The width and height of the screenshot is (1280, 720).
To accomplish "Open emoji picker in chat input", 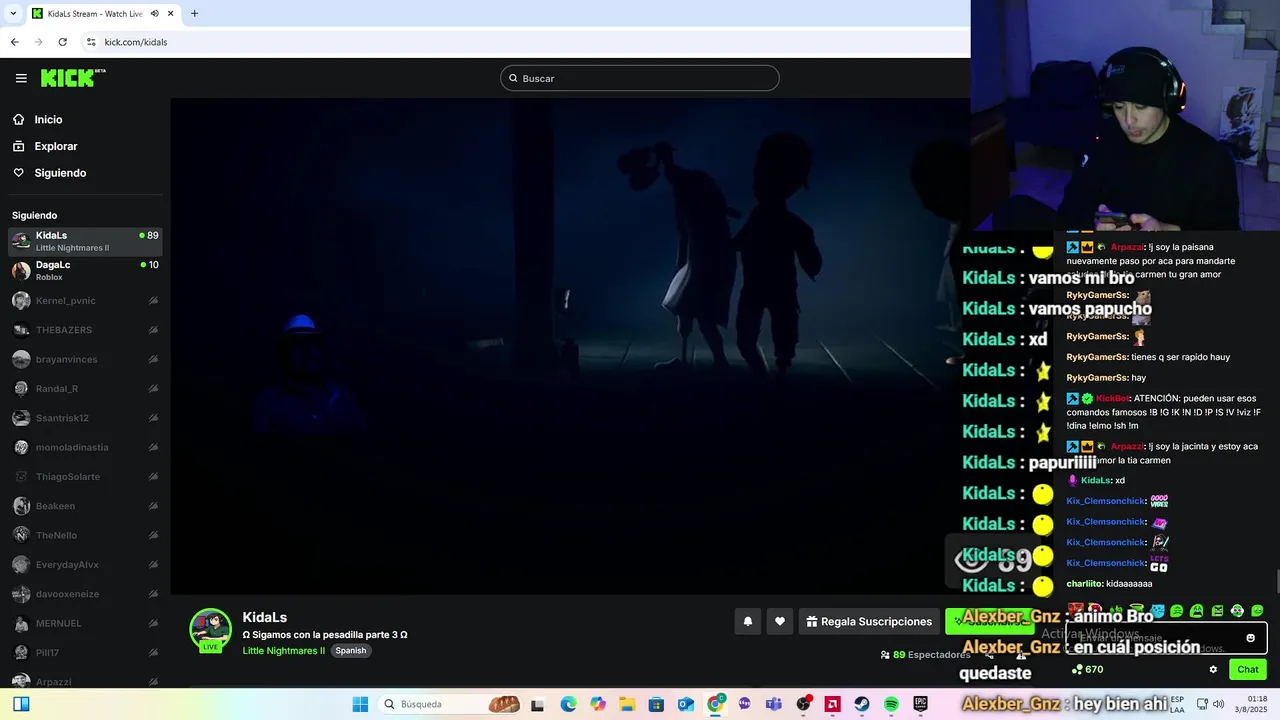I will pyautogui.click(x=1250, y=638).
